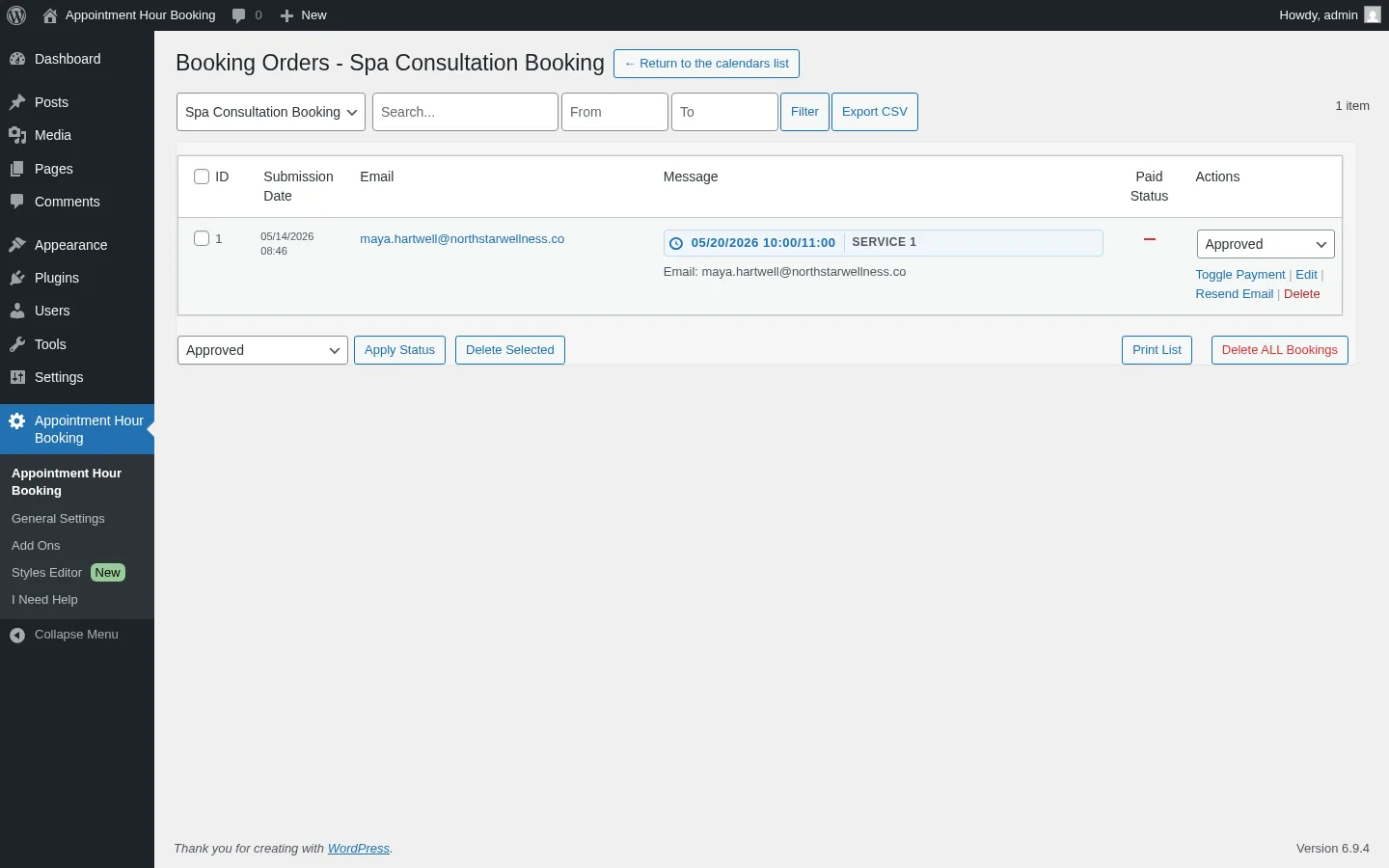1389x868 pixels.
Task: Open Add Ons submenu
Action: coord(36,546)
